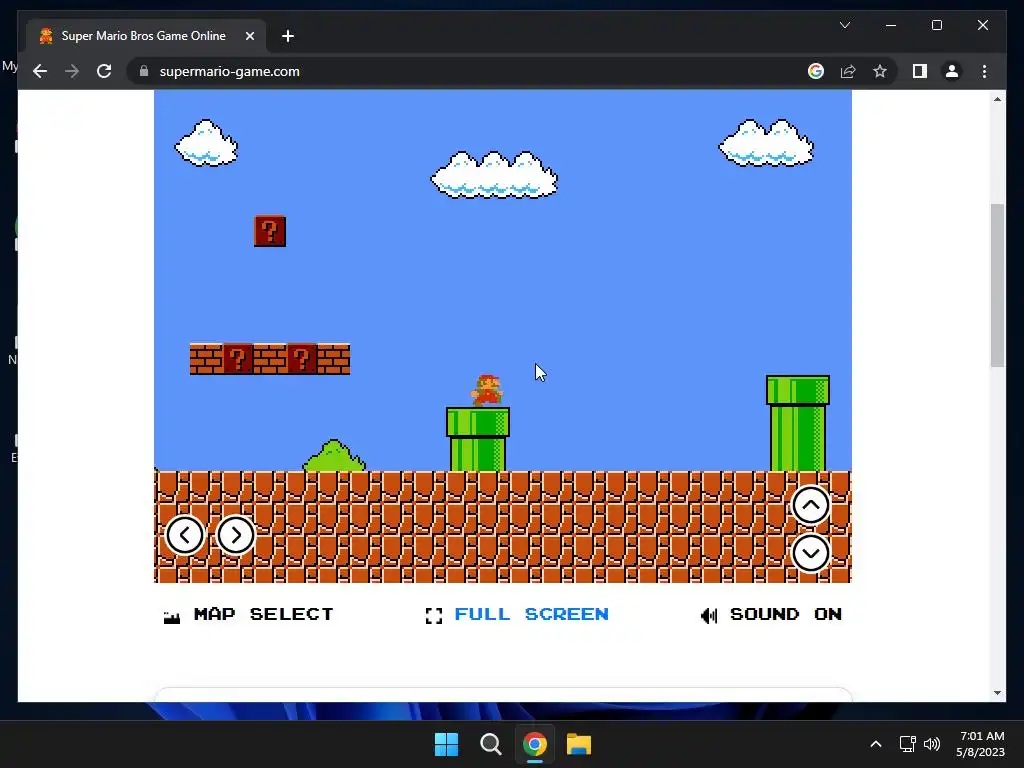View site information lock icon
The height and width of the screenshot is (768, 1024).
(144, 71)
